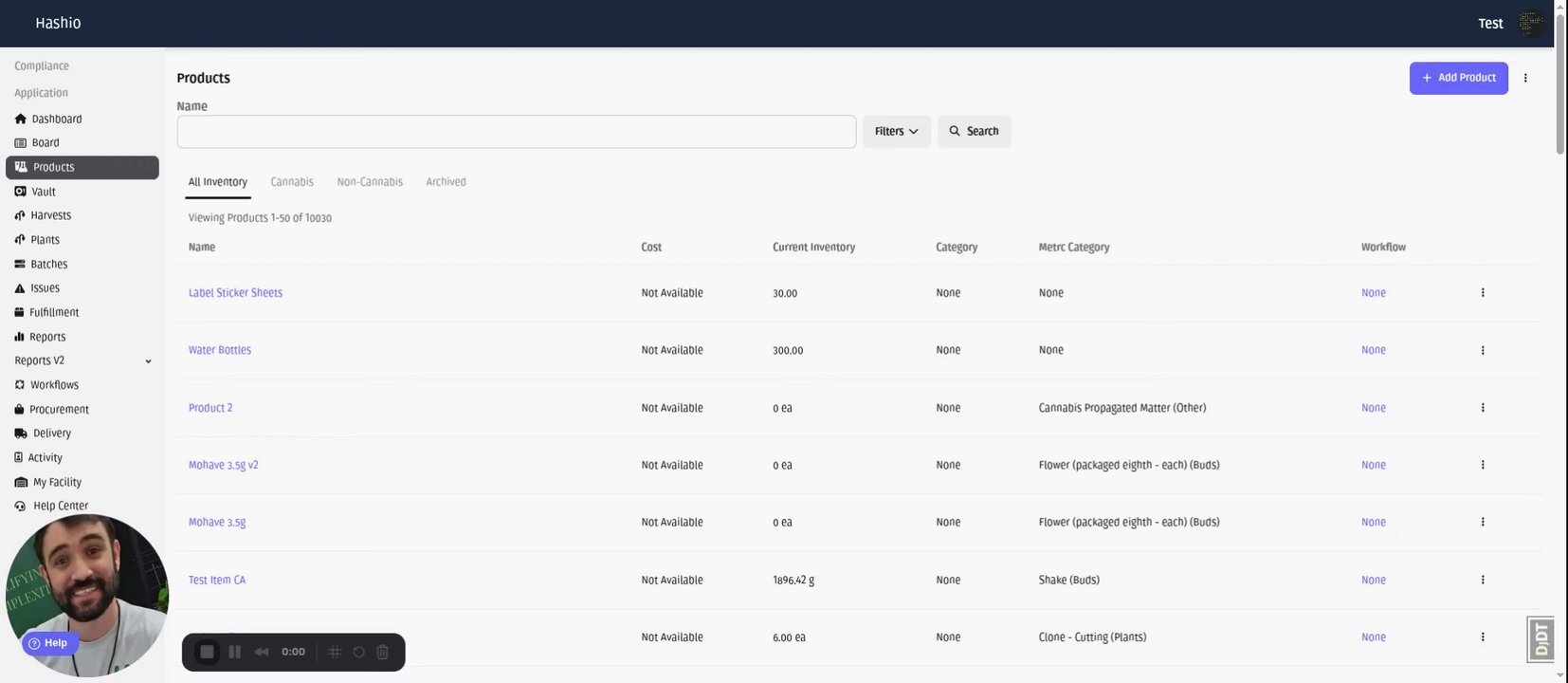Click the Search button
Screen dimensions: 1568x683
coord(975,132)
